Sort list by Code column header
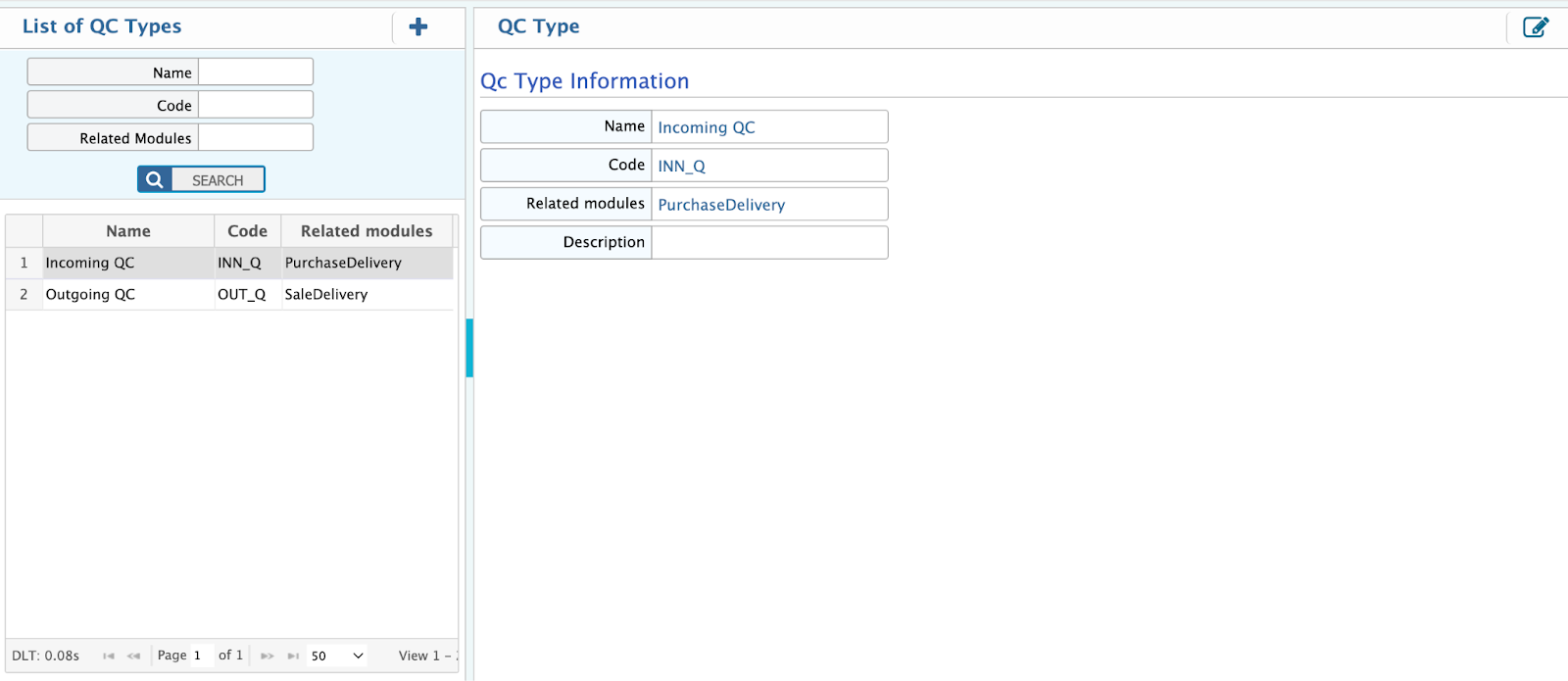This screenshot has height=681, width=1568. point(247,231)
